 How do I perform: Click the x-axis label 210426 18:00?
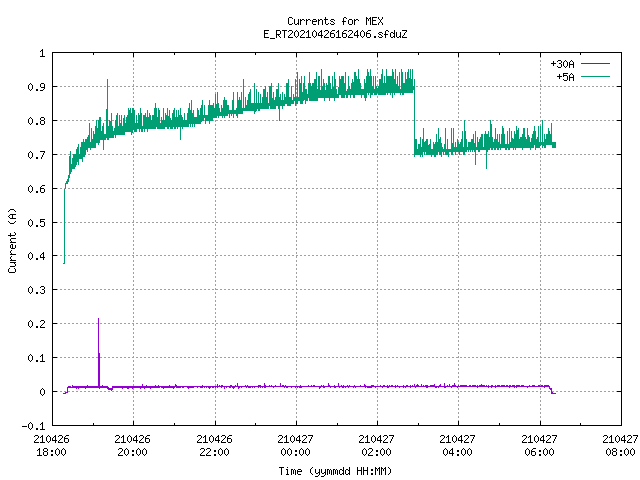51,446
